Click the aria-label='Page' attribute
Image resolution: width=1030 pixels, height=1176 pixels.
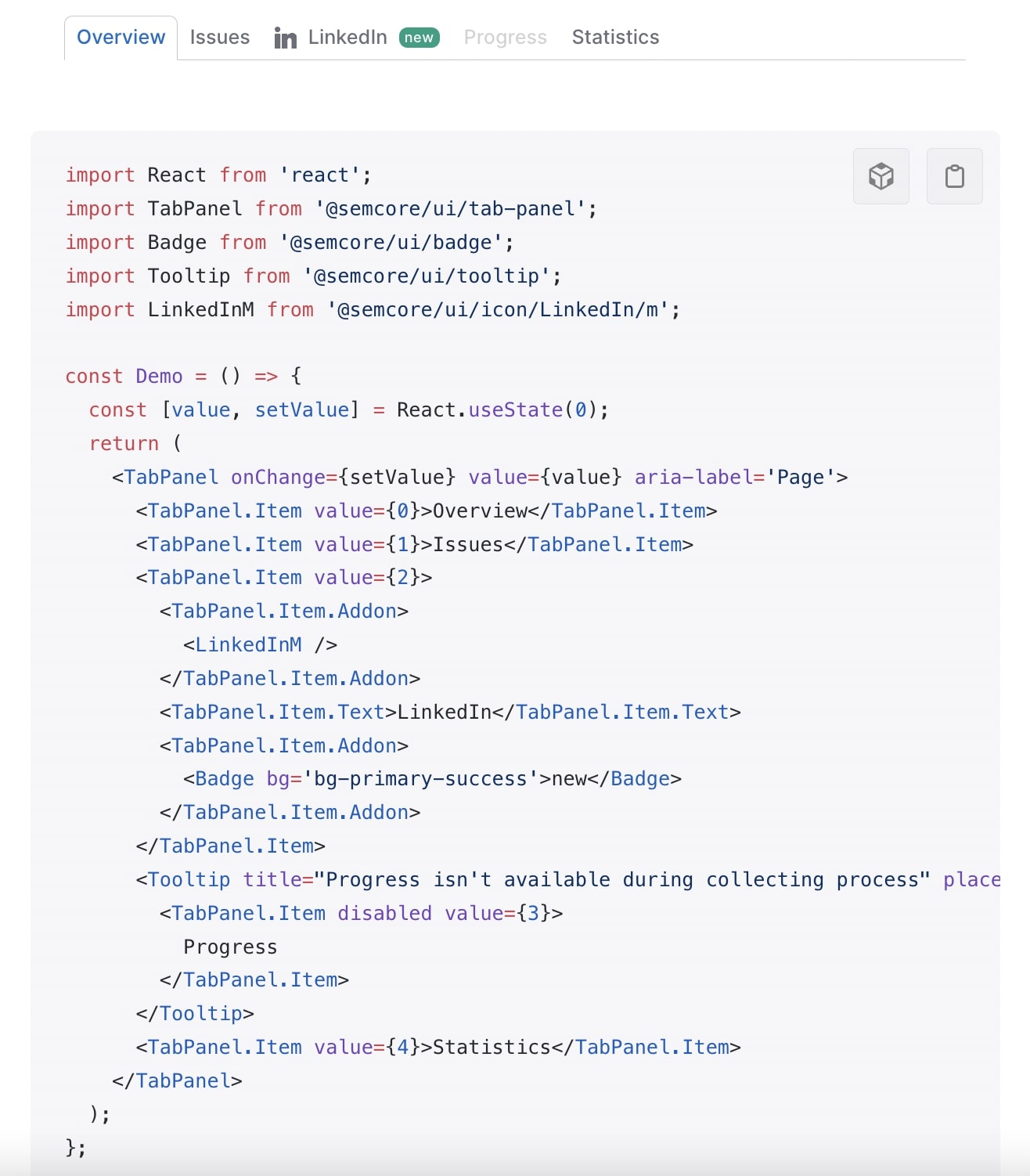click(740, 477)
